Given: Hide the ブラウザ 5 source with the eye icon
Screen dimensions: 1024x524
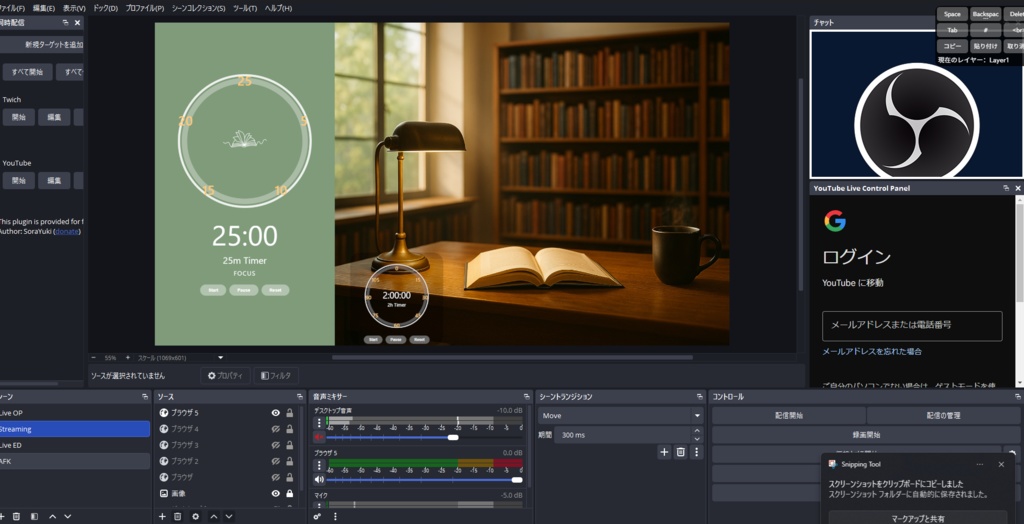Looking at the screenshot, I should click(x=276, y=413).
